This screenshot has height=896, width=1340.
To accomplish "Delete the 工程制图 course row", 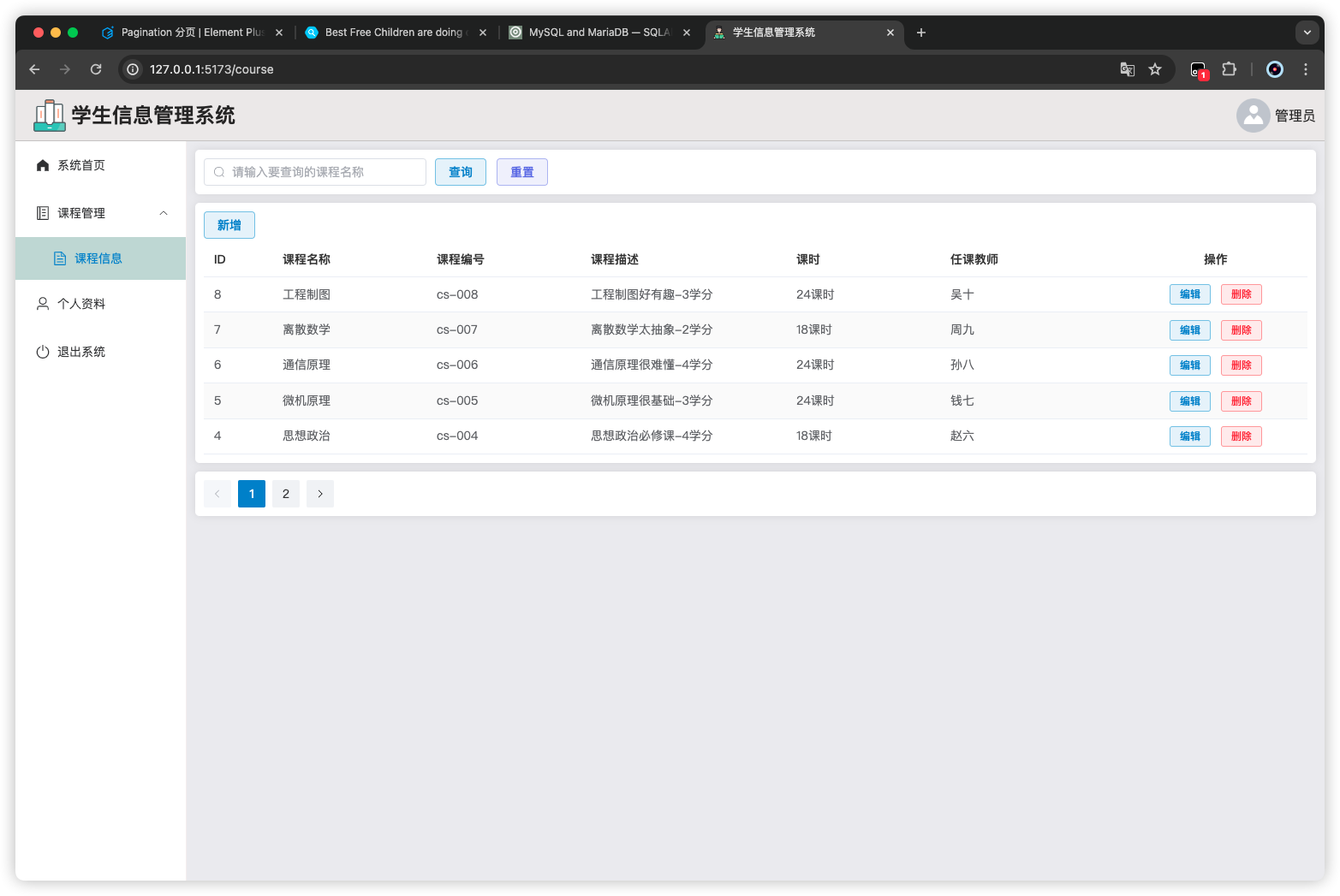I will click(x=1242, y=294).
